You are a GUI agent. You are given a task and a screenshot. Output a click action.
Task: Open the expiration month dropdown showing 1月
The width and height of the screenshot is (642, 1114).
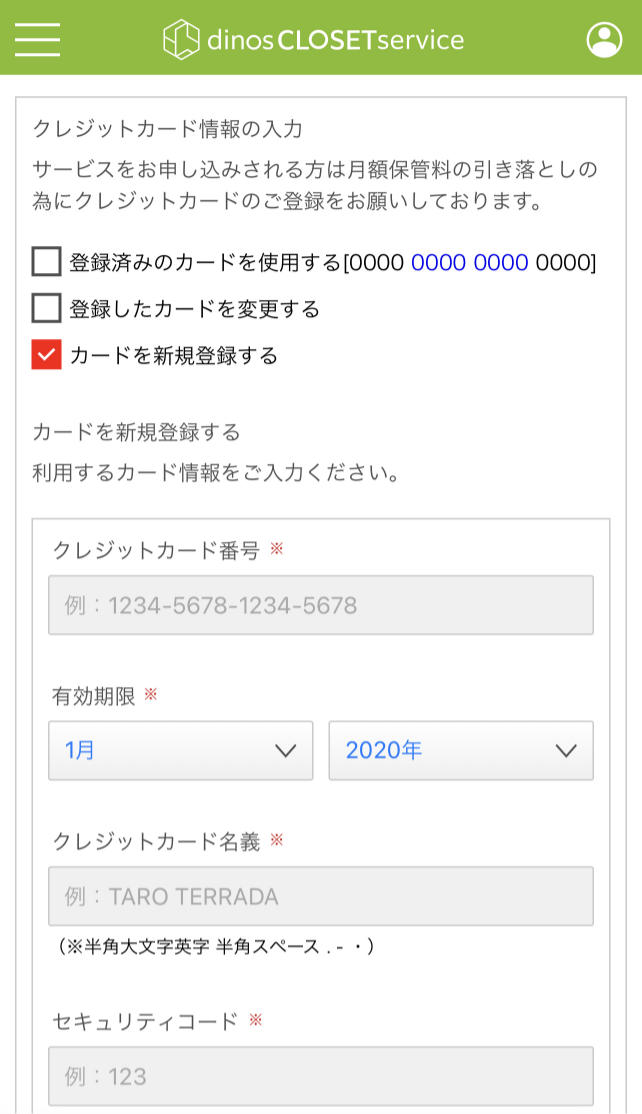(x=180, y=750)
